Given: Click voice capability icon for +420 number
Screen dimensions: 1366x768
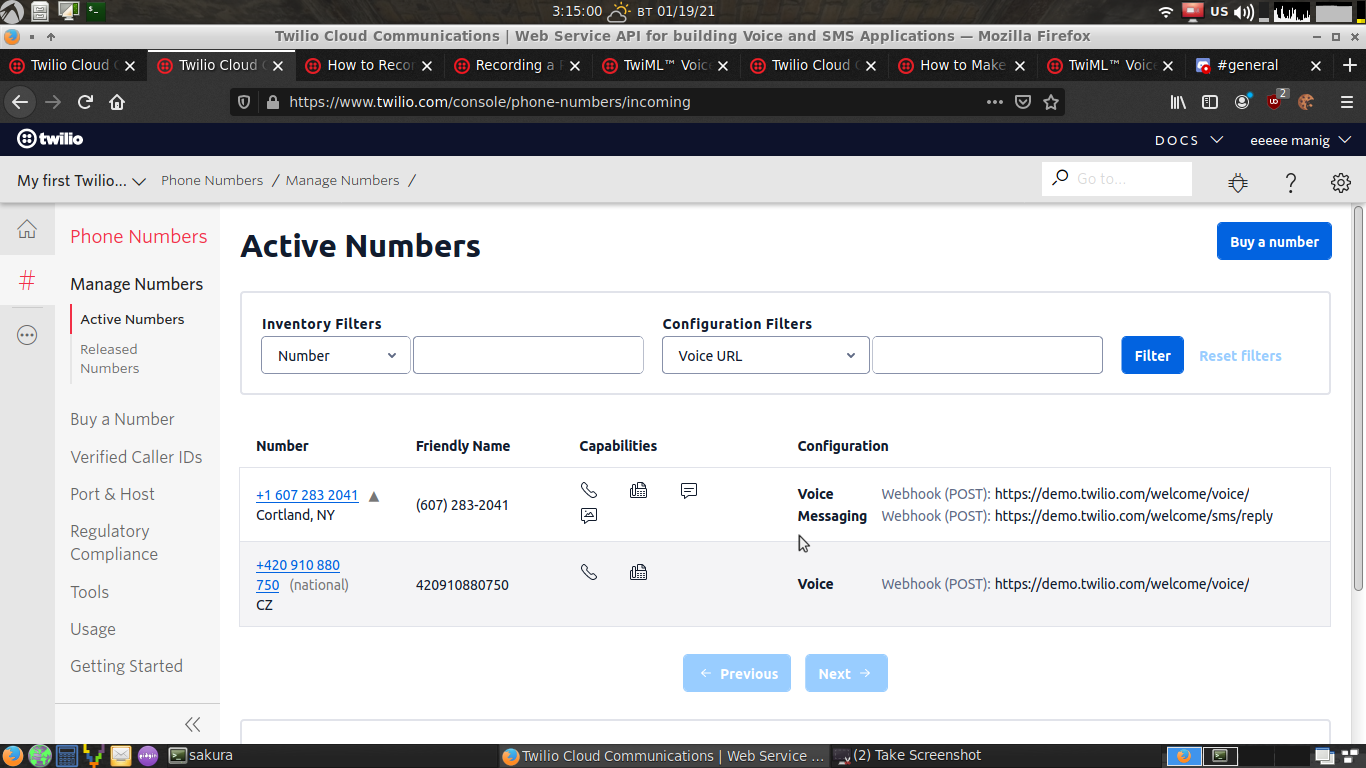Looking at the screenshot, I should (x=589, y=572).
